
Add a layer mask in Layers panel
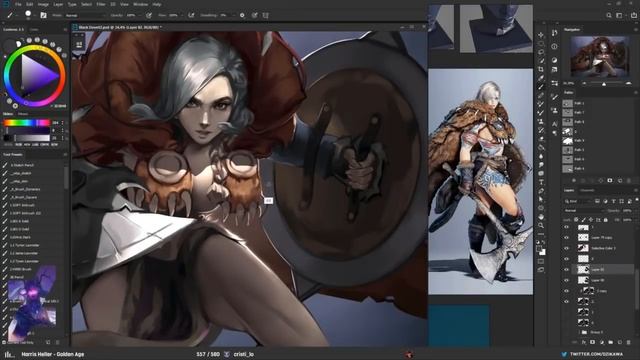(x=593, y=342)
